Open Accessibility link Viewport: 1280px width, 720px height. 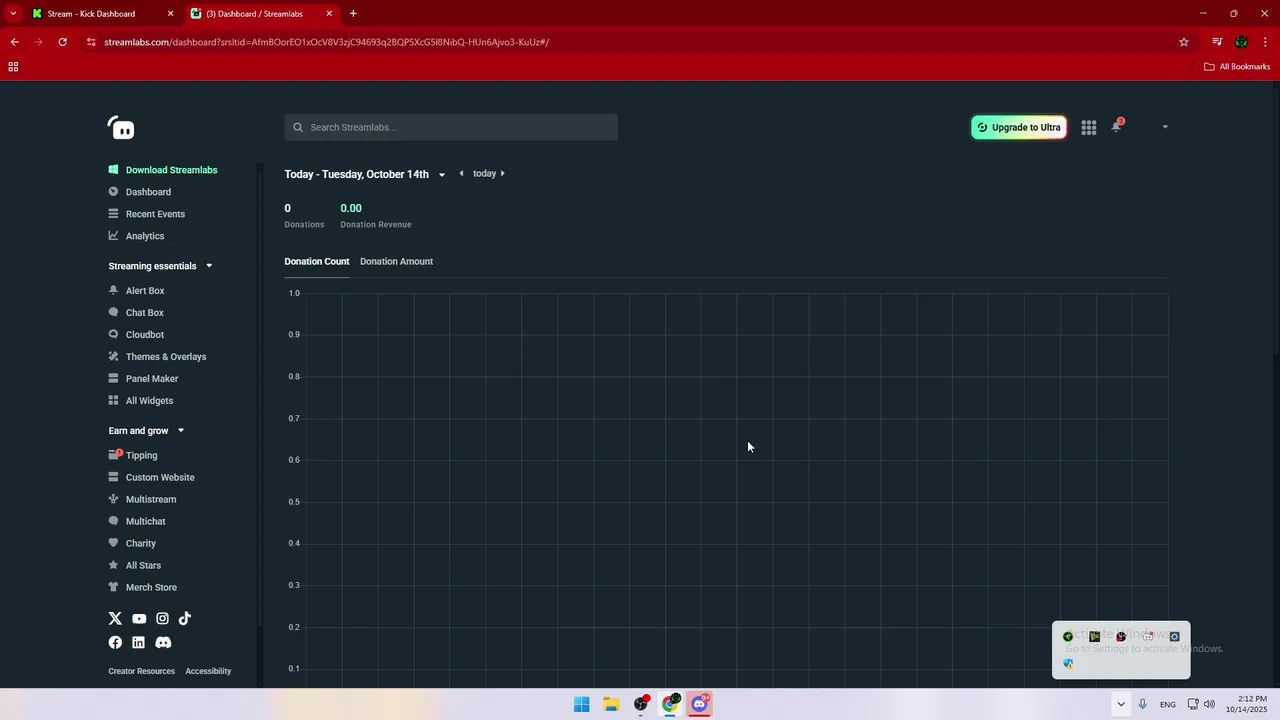[x=208, y=671]
